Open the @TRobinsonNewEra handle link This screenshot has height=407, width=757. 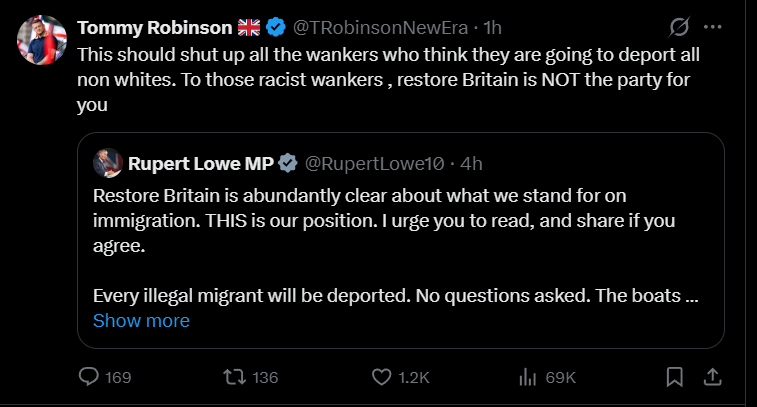point(380,28)
